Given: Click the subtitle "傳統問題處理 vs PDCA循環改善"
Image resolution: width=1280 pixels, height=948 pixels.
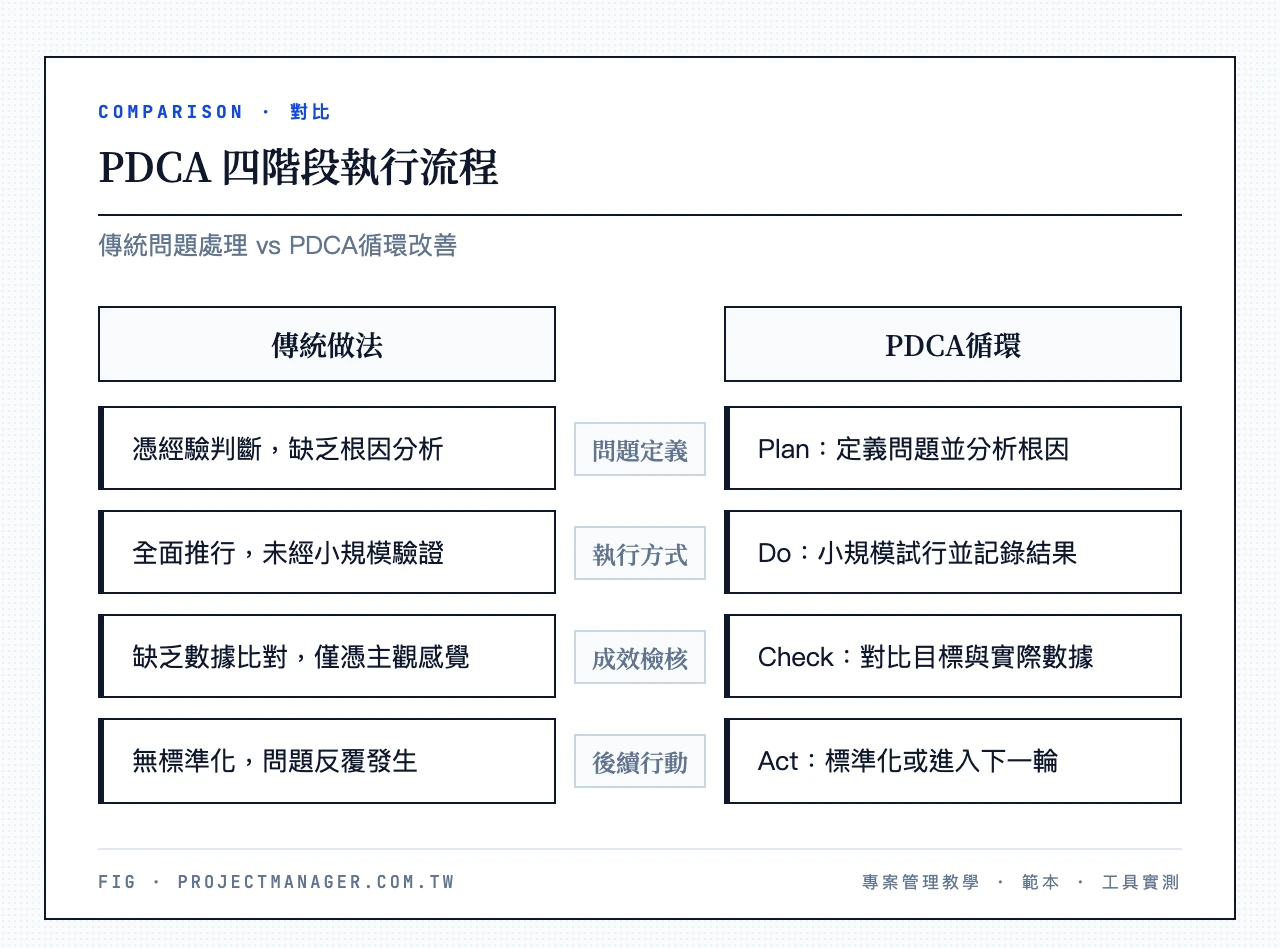Looking at the screenshot, I should point(277,245).
